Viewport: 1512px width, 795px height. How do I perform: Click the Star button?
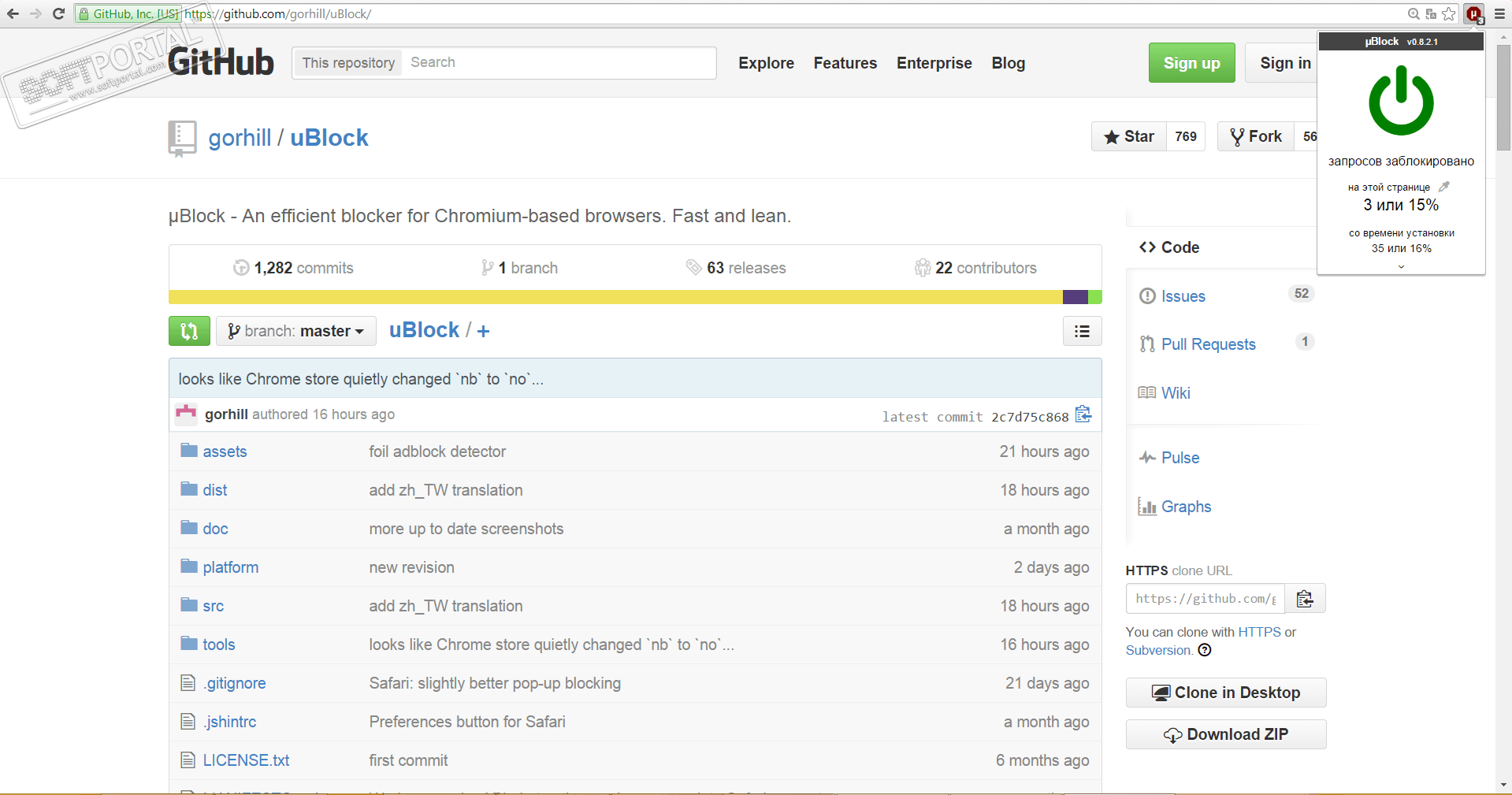tap(1129, 136)
